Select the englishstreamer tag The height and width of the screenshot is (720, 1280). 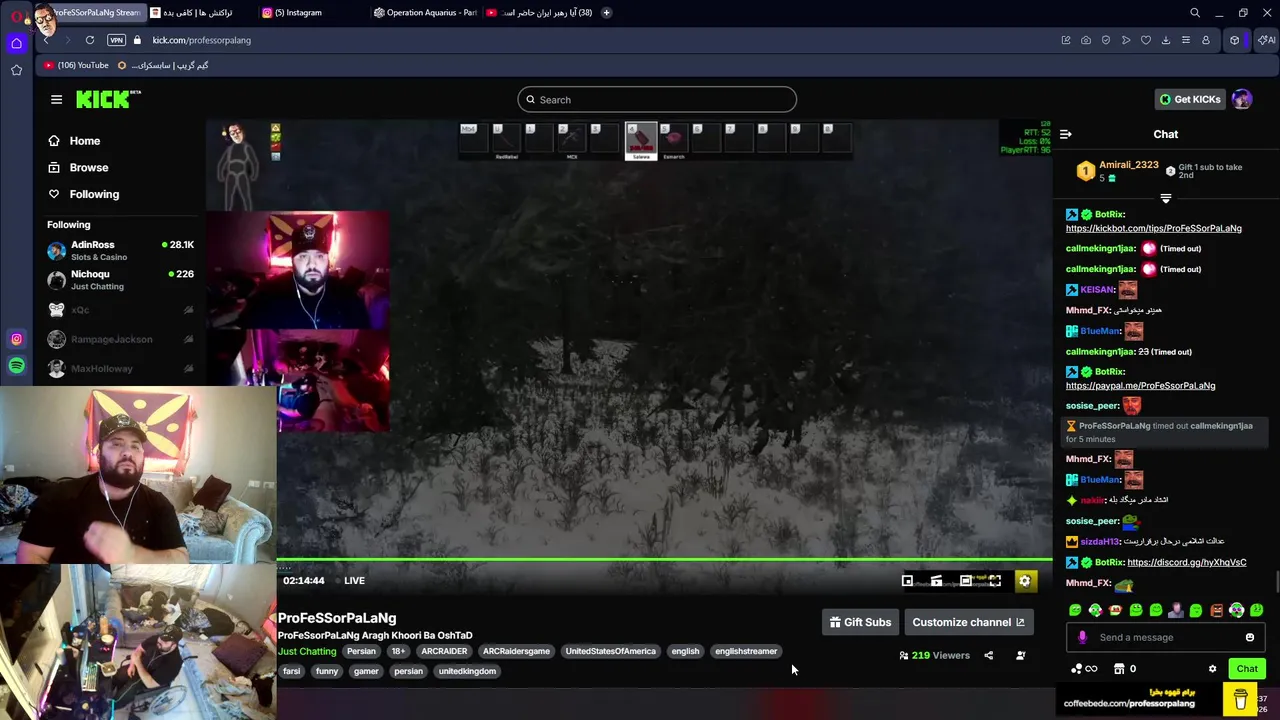point(746,651)
